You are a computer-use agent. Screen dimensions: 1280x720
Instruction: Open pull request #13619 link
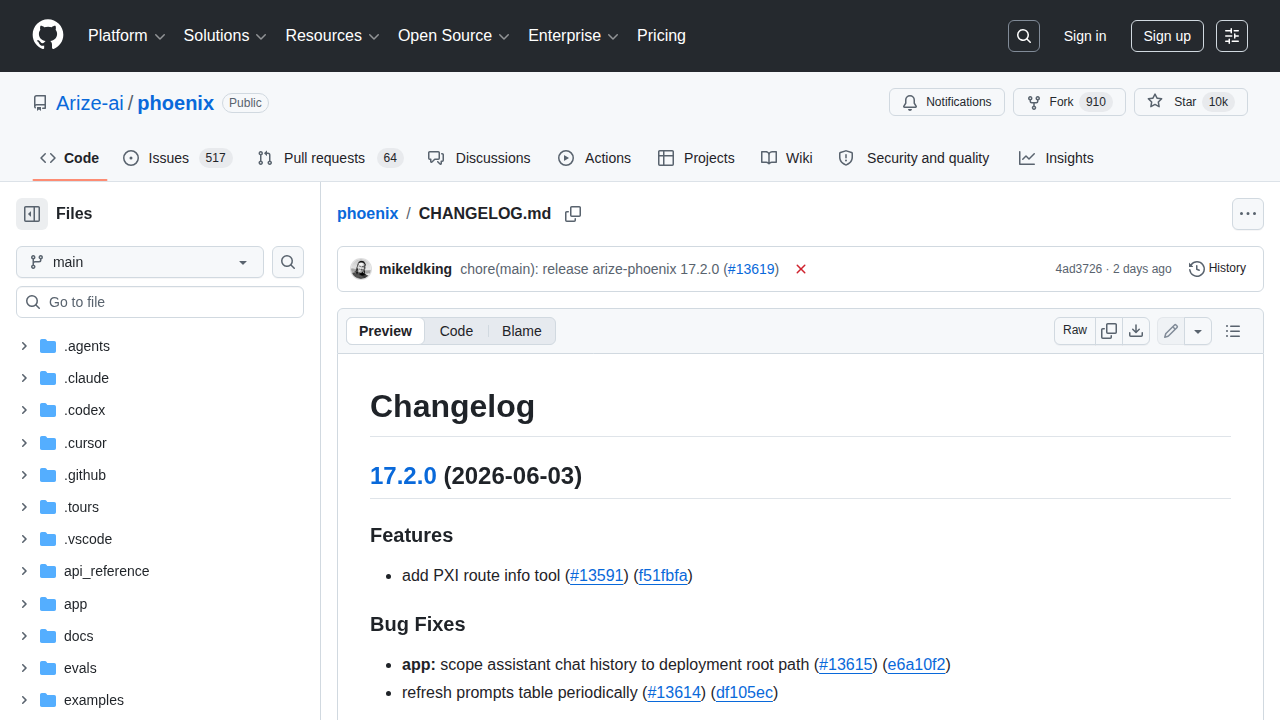point(751,269)
